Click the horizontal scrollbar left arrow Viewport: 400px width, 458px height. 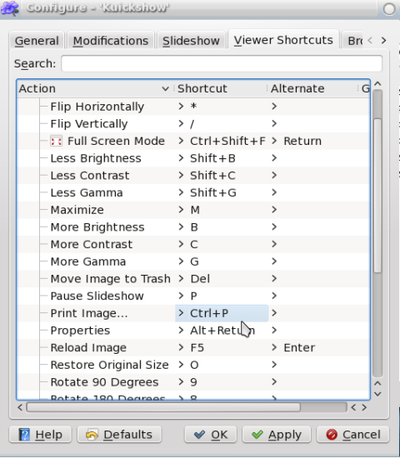coord(20,407)
